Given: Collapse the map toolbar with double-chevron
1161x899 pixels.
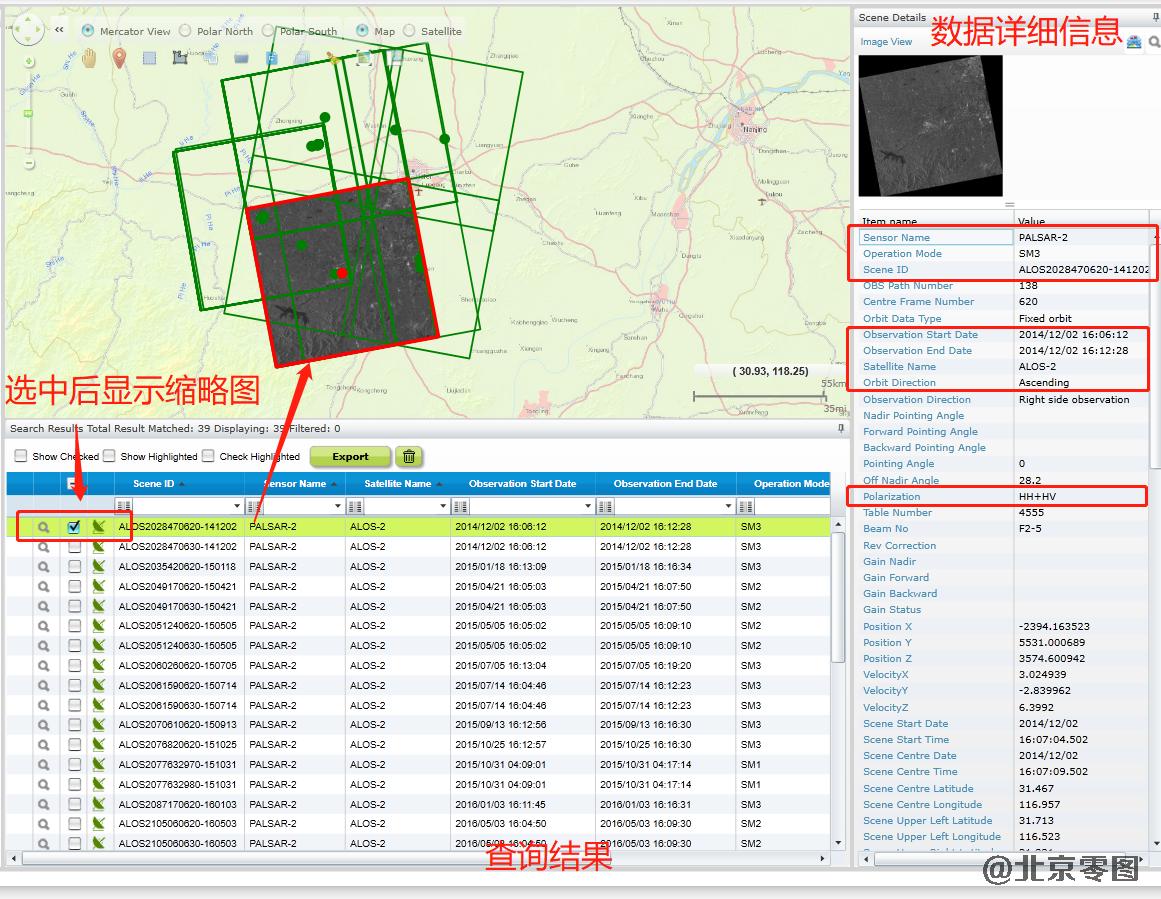Looking at the screenshot, I should [59, 30].
